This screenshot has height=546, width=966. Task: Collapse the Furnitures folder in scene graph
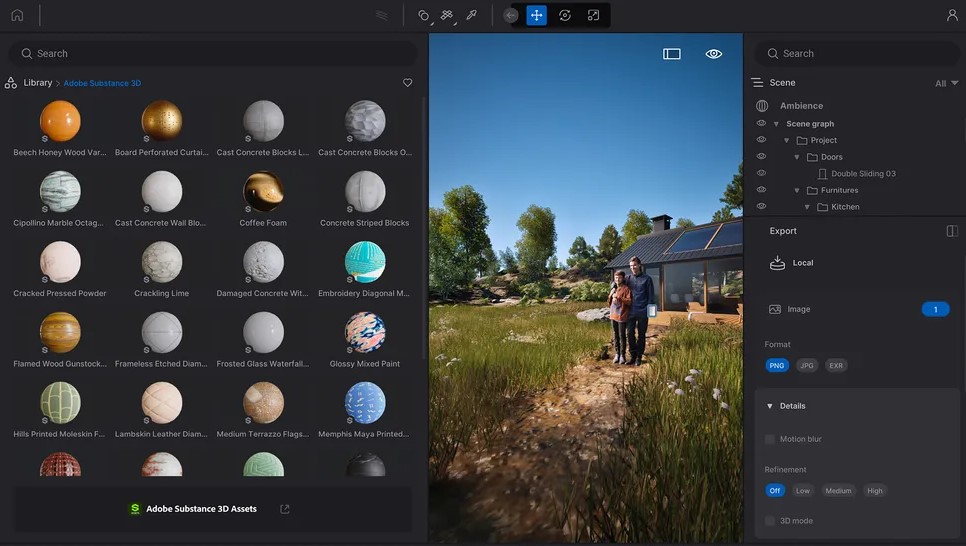pos(797,190)
